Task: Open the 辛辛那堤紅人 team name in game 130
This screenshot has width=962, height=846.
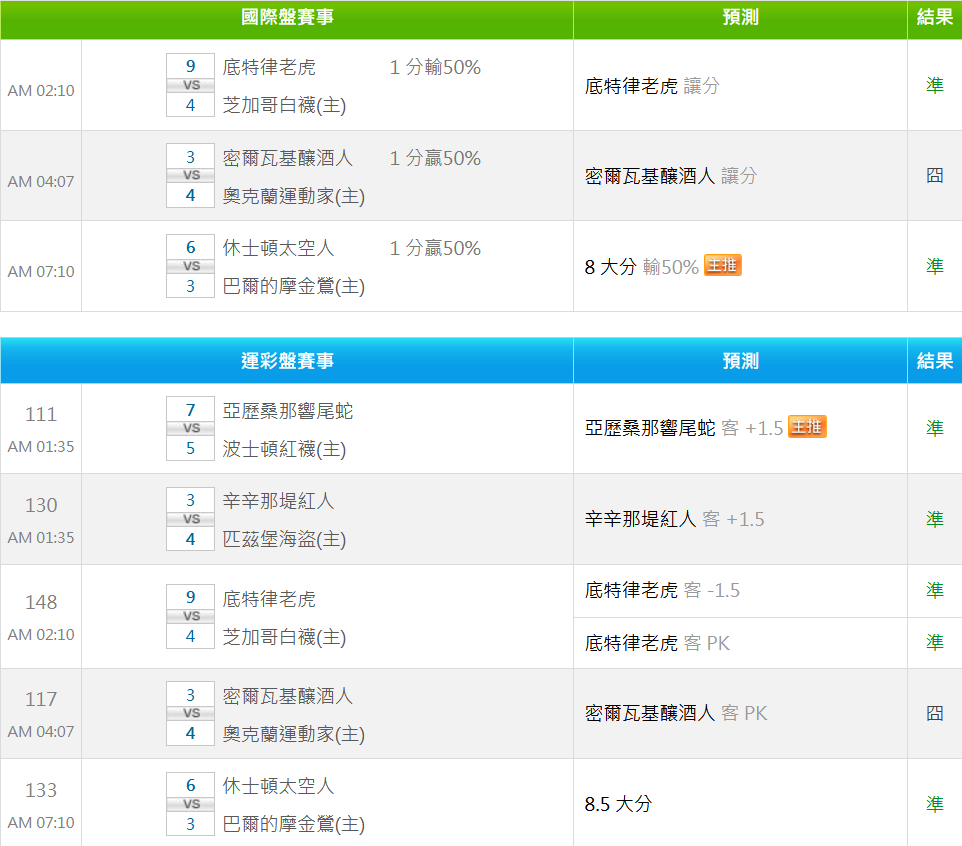Action: tap(278, 501)
